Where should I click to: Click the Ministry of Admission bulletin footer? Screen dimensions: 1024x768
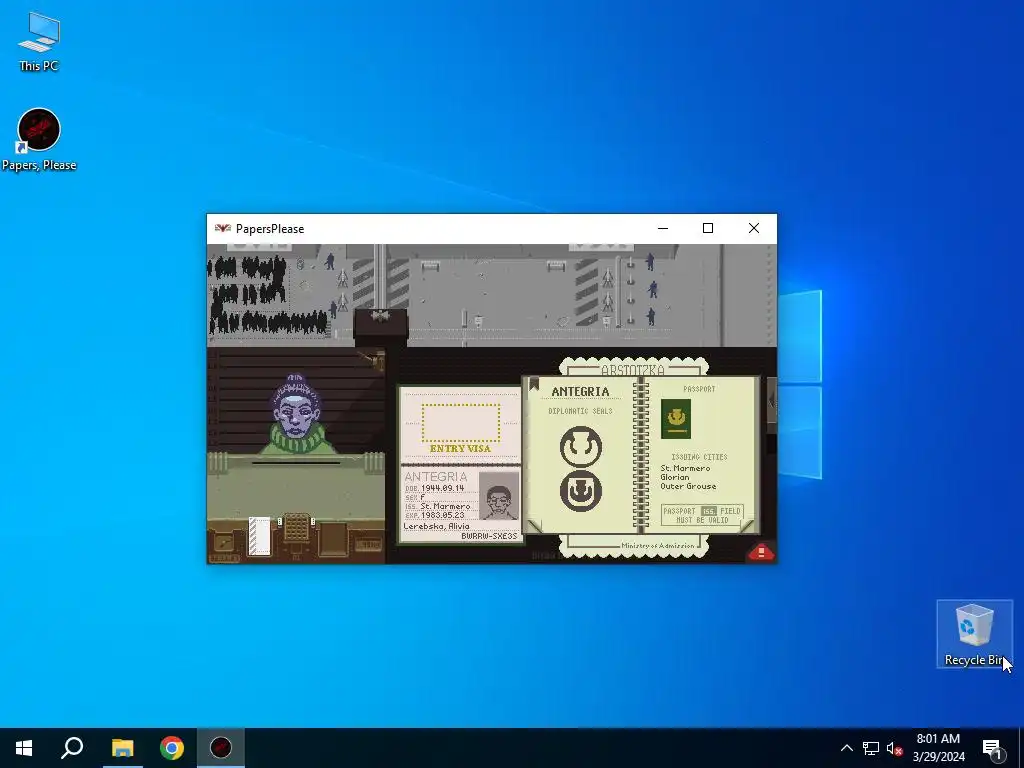(658, 545)
